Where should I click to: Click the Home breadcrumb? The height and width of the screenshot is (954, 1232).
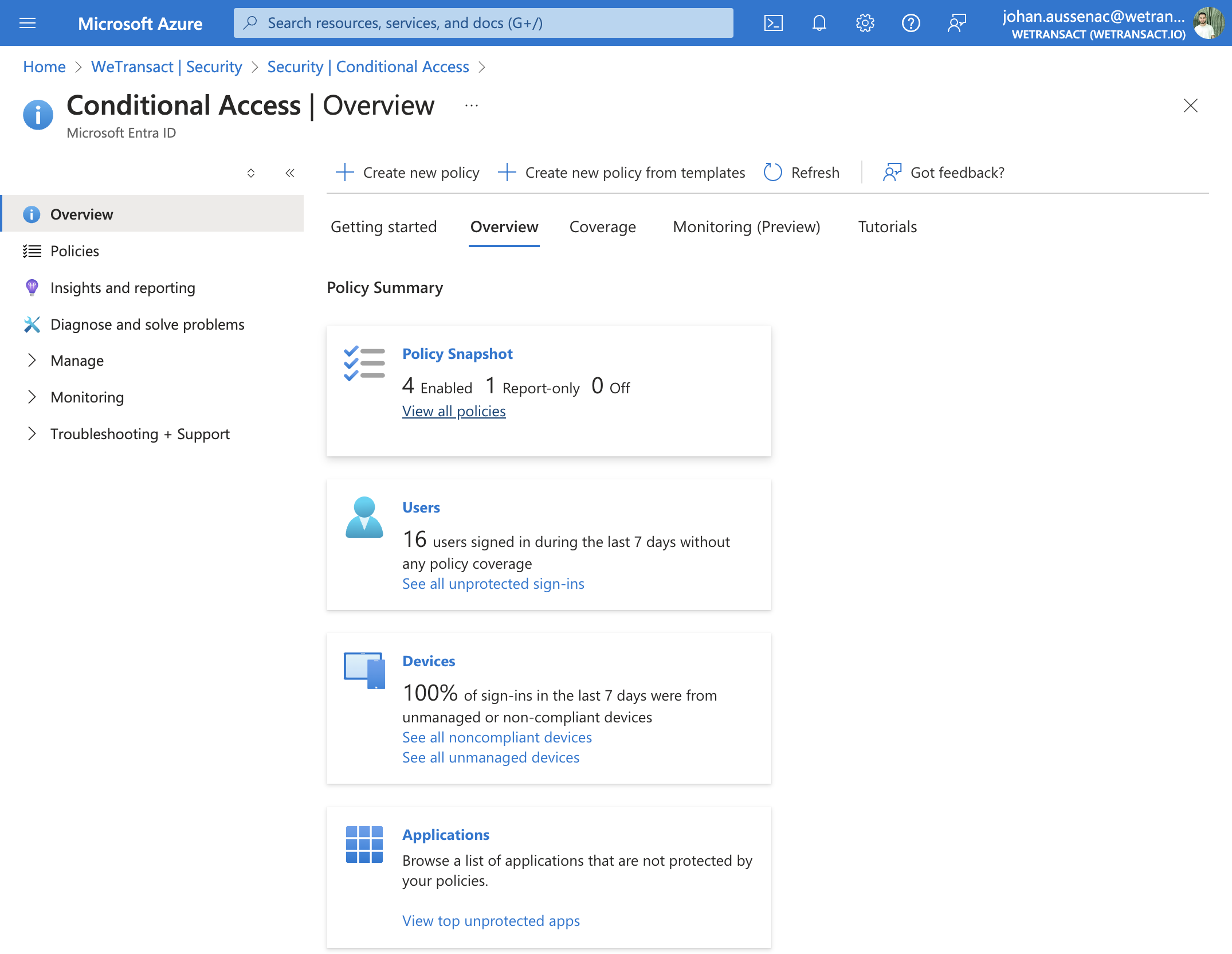click(x=44, y=67)
